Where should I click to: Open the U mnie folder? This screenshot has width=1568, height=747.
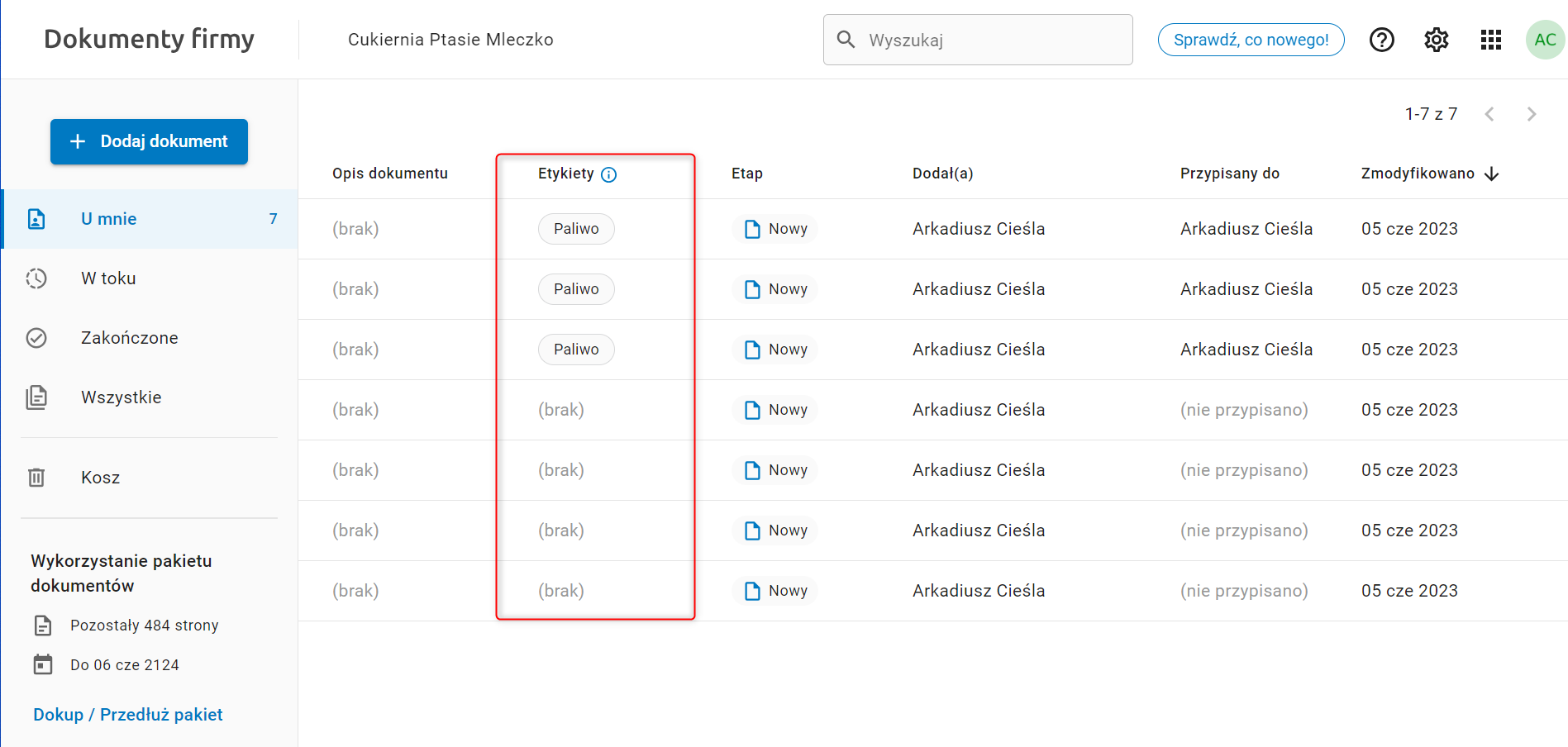click(x=150, y=219)
